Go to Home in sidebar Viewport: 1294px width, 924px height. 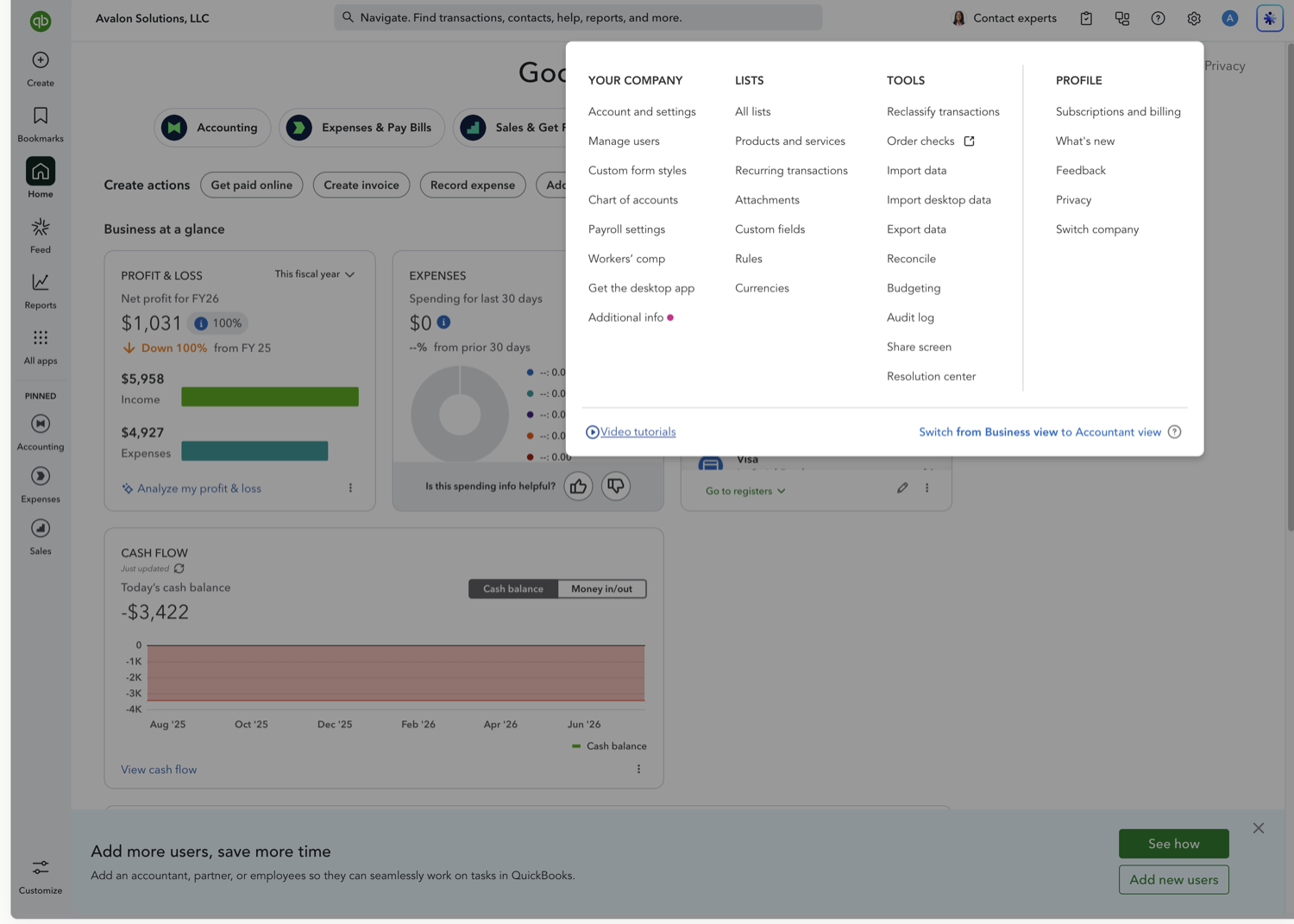pyautogui.click(x=41, y=178)
